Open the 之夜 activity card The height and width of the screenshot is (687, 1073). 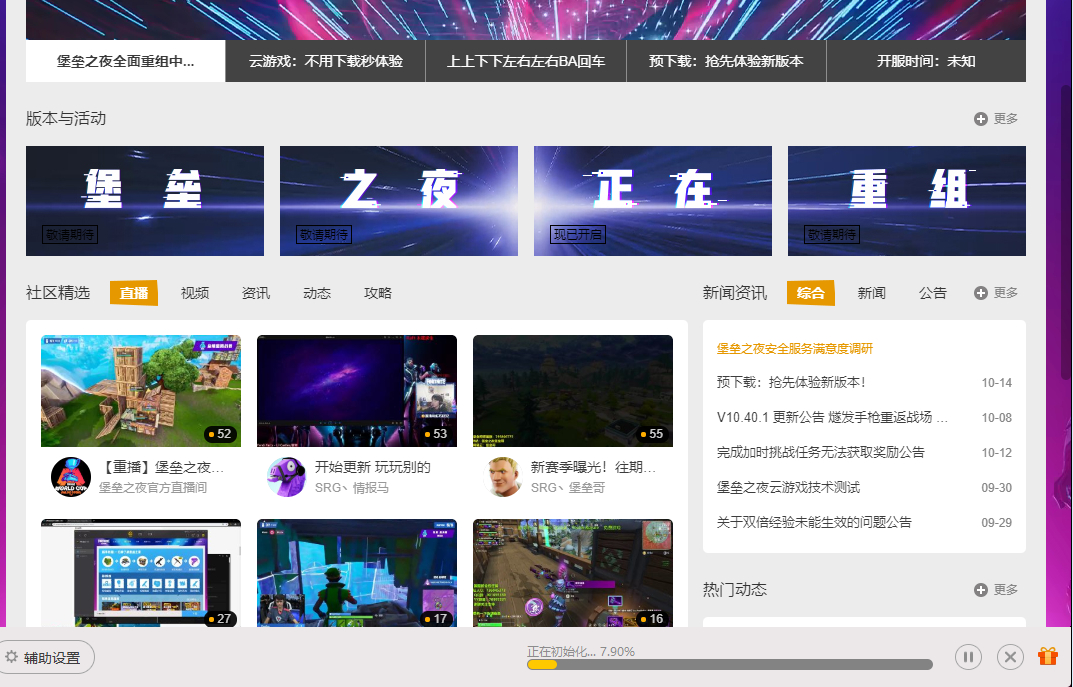pyautogui.click(x=399, y=200)
